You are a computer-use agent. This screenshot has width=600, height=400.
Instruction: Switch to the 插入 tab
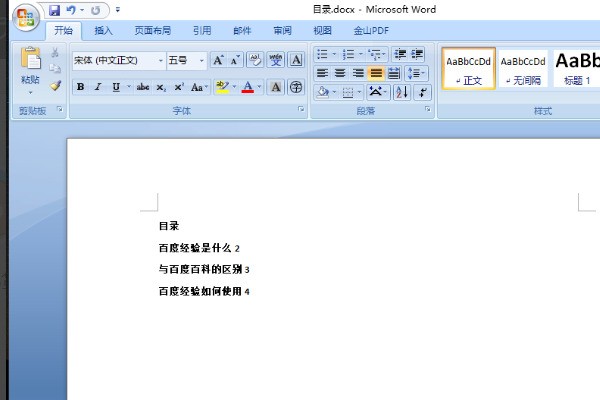tap(103, 31)
